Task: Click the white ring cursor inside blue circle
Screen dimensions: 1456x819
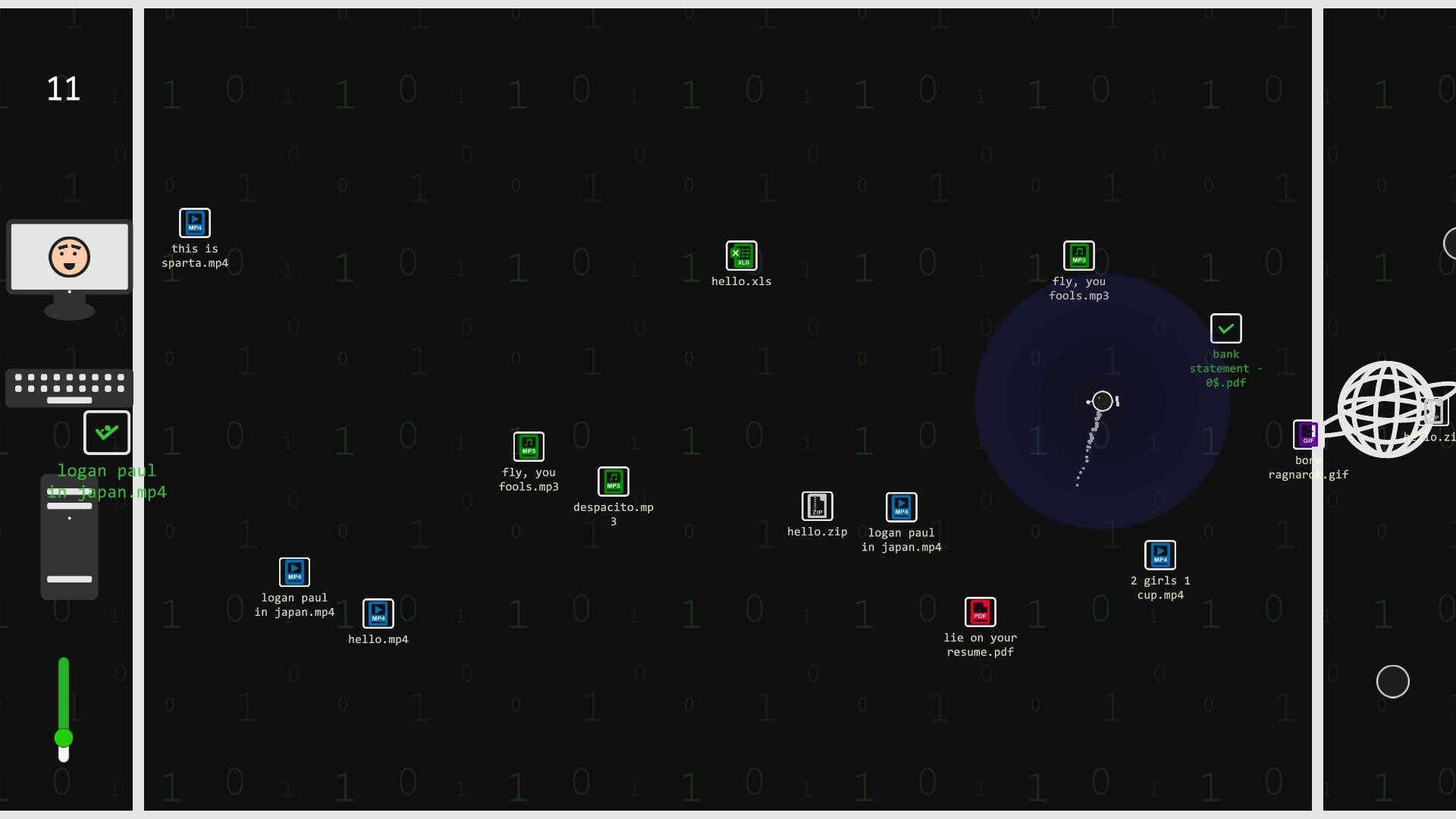Action: [1103, 401]
